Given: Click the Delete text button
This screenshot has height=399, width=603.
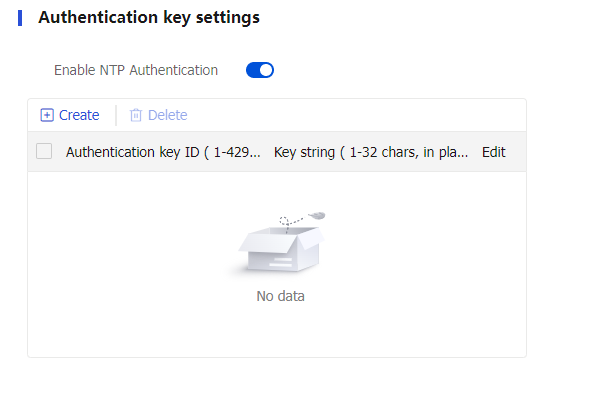Looking at the screenshot, I should point(168,115).
